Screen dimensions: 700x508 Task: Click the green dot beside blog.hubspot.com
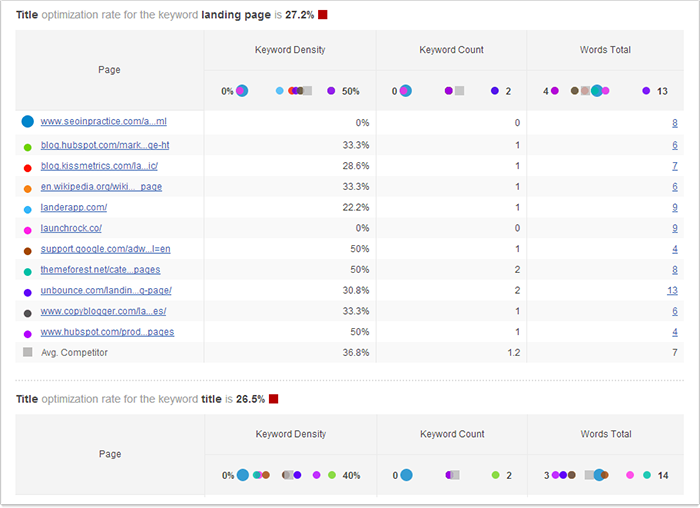27,146
